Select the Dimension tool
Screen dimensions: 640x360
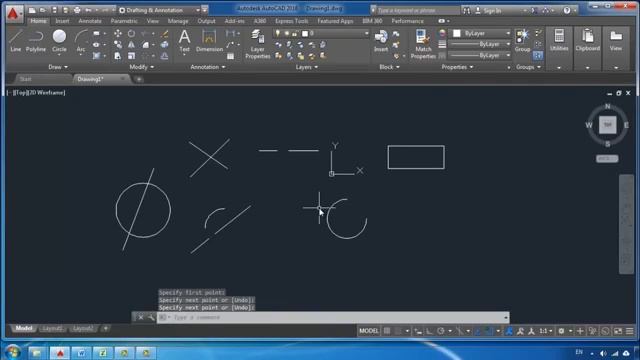pyautogui.click(x=209, y=41)
